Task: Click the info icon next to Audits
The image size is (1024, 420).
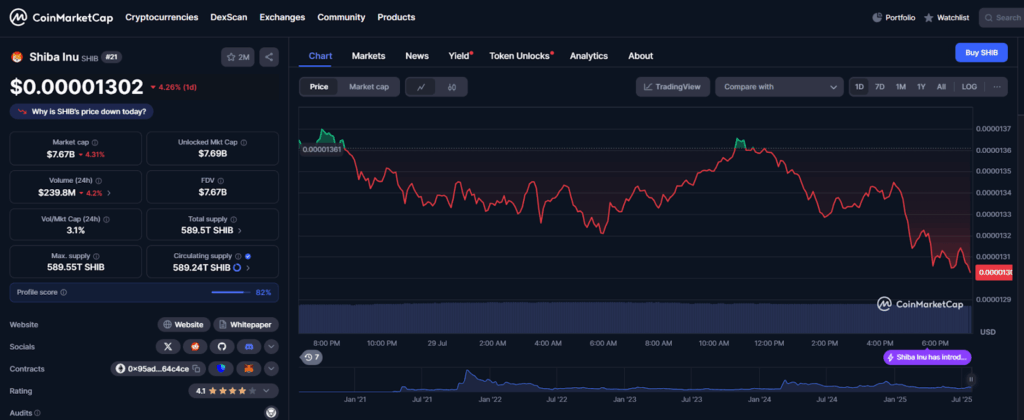Action: (x=37, y=413)
